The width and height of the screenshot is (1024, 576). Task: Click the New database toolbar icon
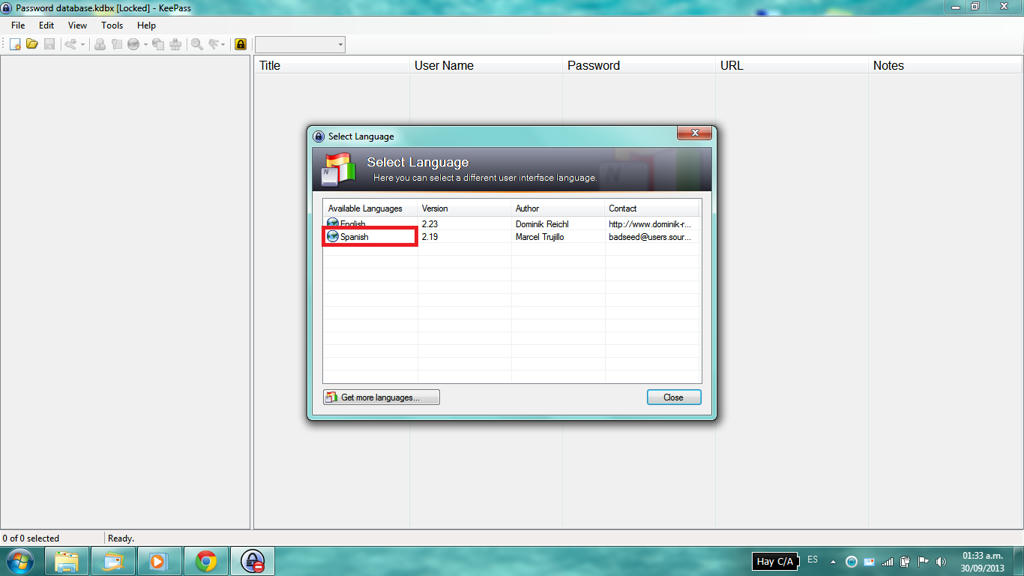(14, 44)
